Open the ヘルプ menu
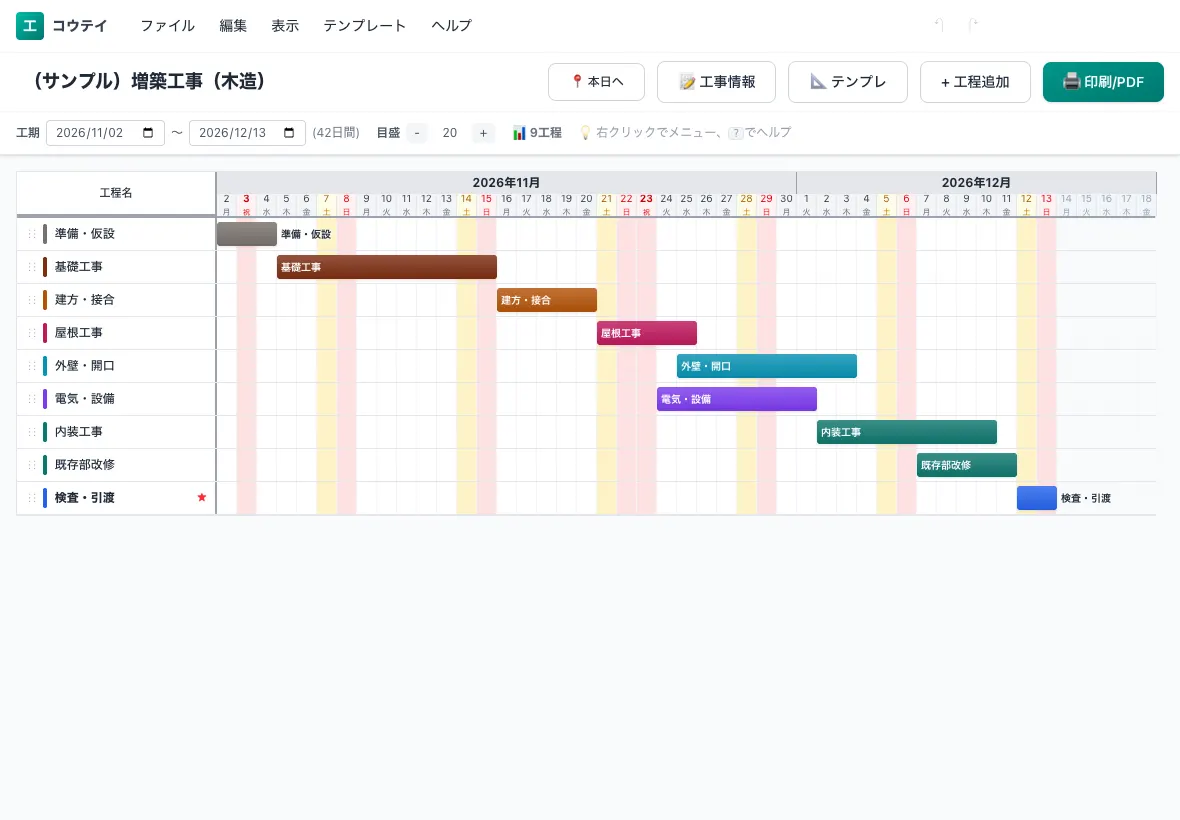The height and width of the screenshot is (820, 1180). pos(452,26)
